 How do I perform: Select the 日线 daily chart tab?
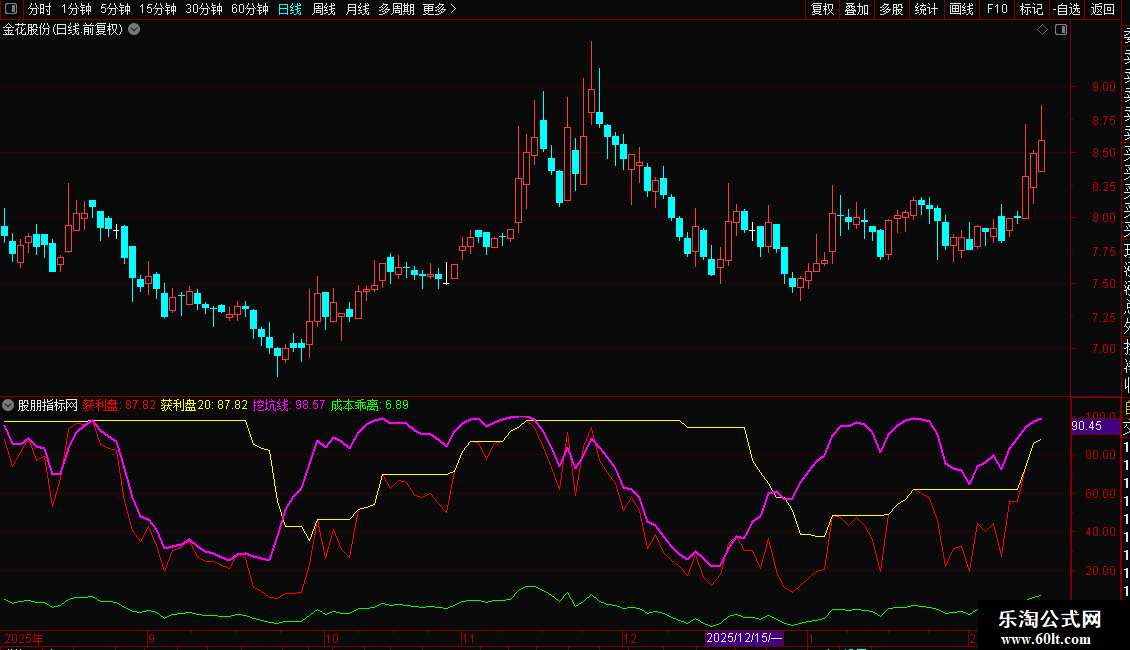click(290, 9)
